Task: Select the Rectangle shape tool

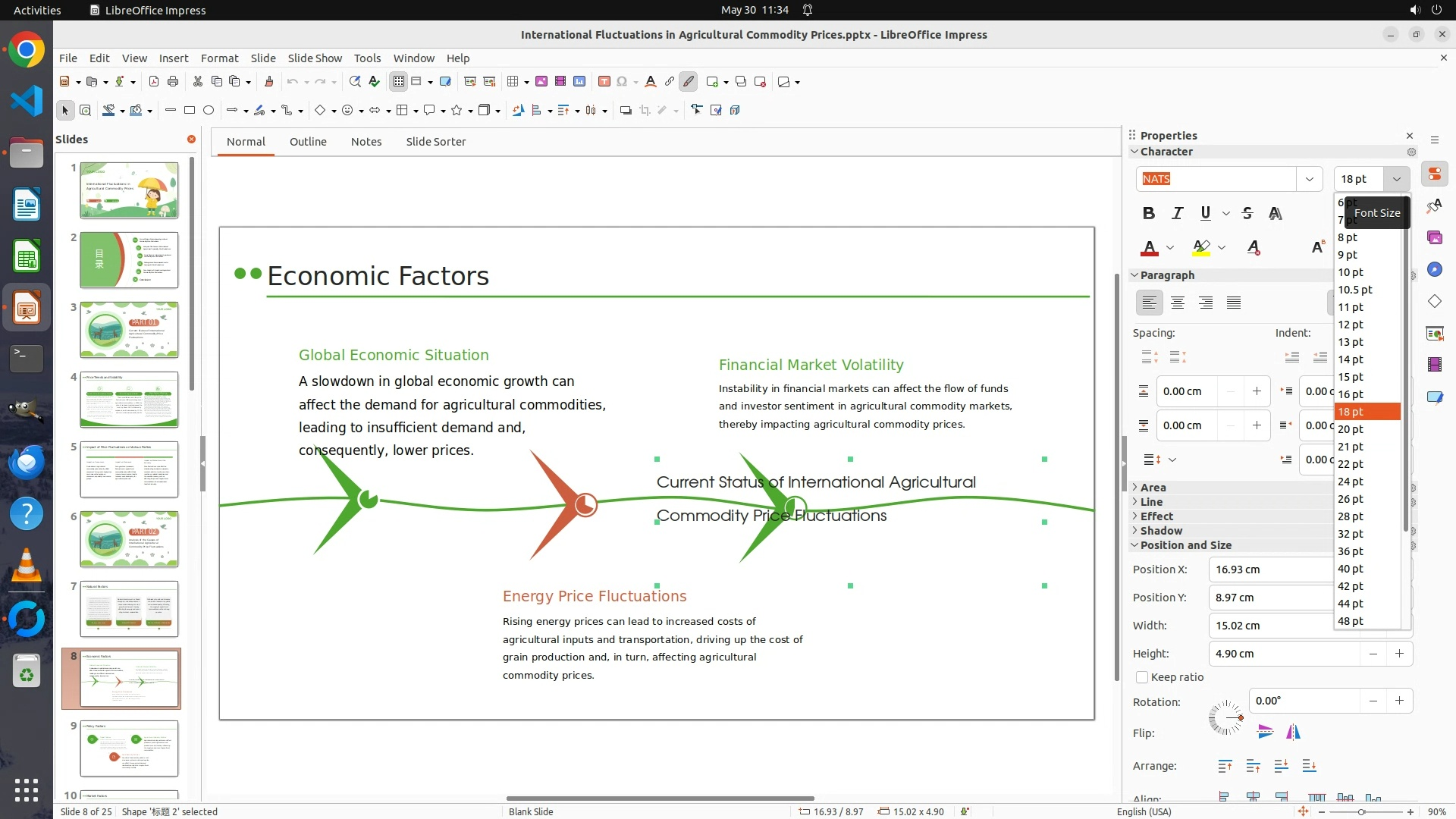Action: [x=190, y=110]
